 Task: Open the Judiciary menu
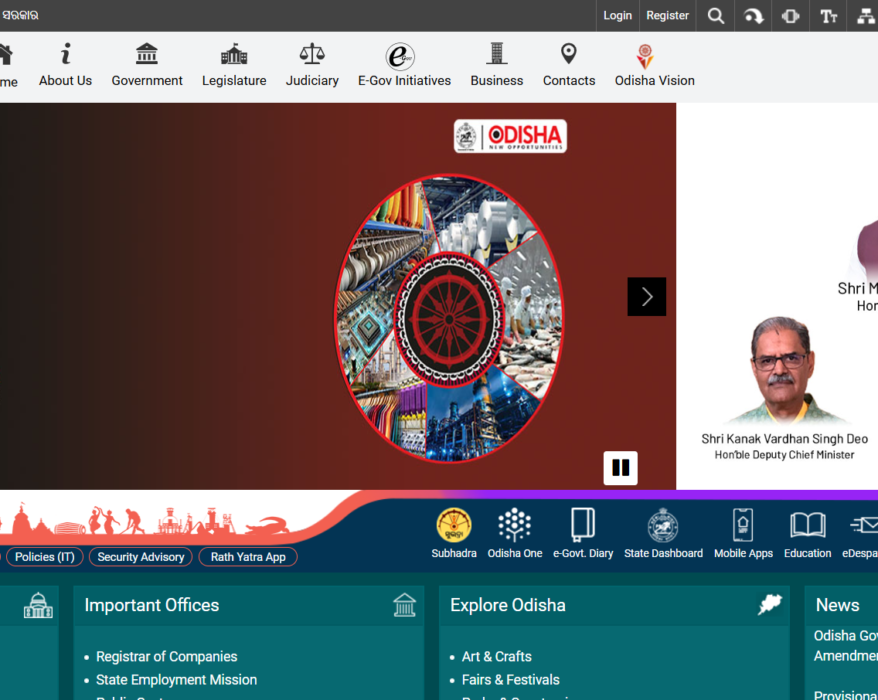(312, 66)
